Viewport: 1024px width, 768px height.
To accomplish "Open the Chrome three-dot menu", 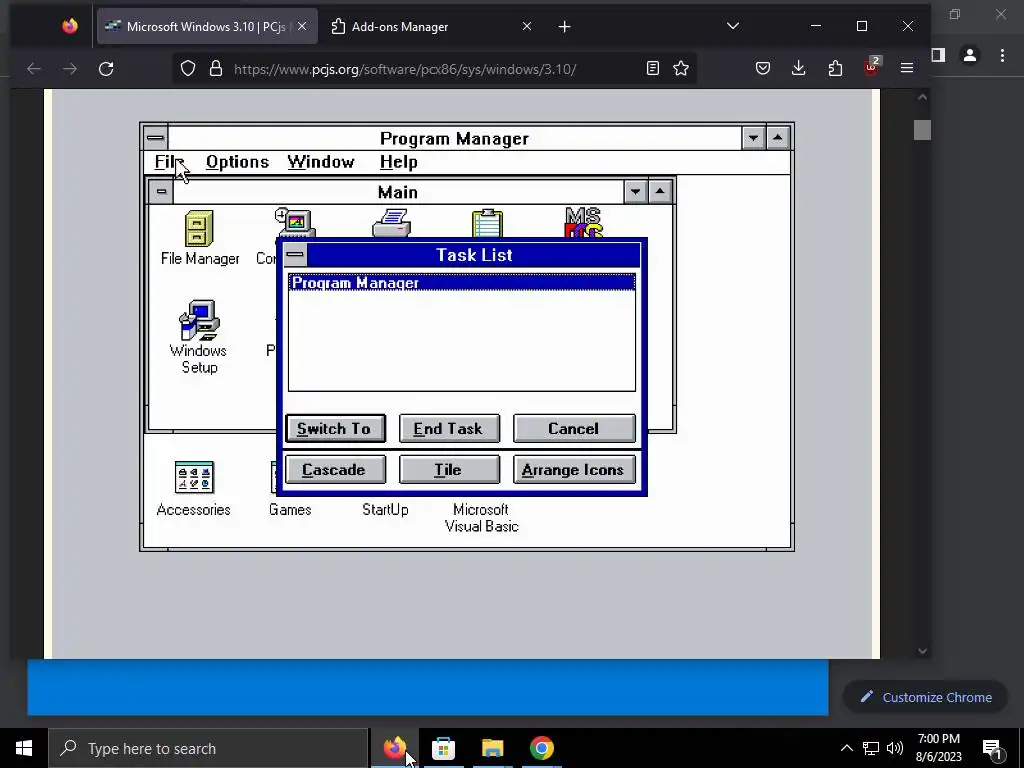I will tap(1002, 56).
